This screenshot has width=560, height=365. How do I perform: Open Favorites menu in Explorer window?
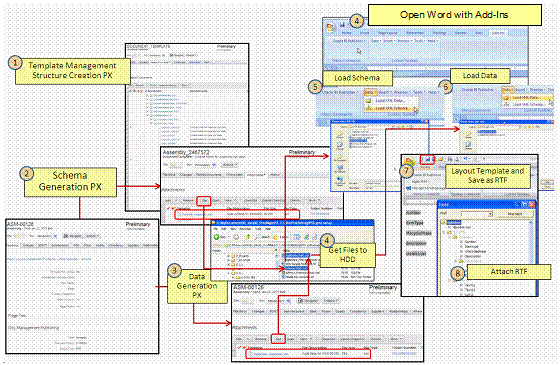245,229
